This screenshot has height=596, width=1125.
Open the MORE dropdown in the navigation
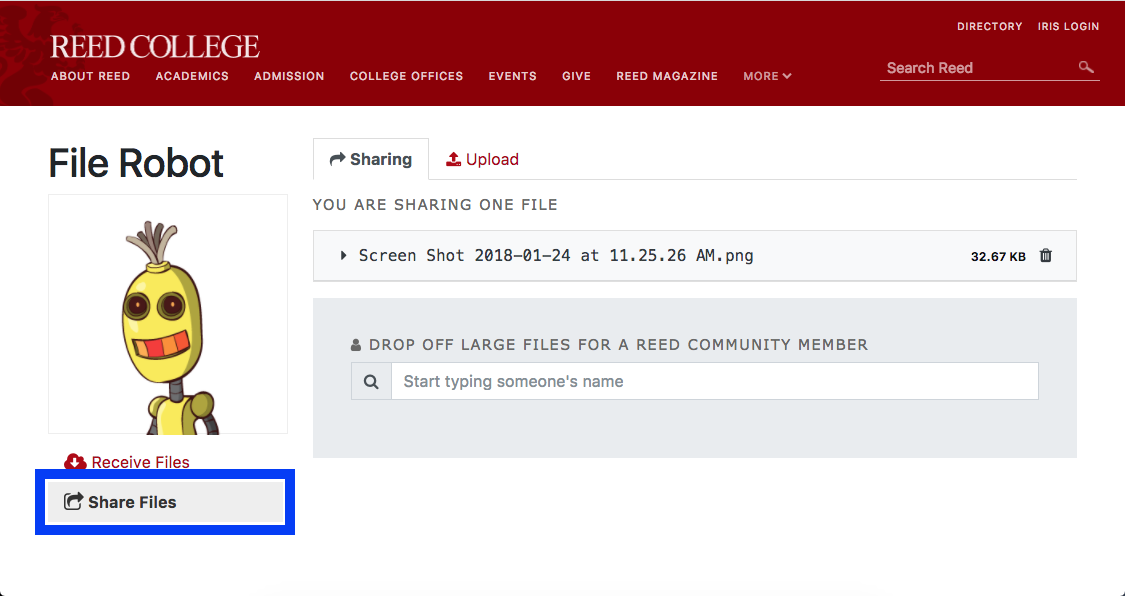(x=767, y=76)
